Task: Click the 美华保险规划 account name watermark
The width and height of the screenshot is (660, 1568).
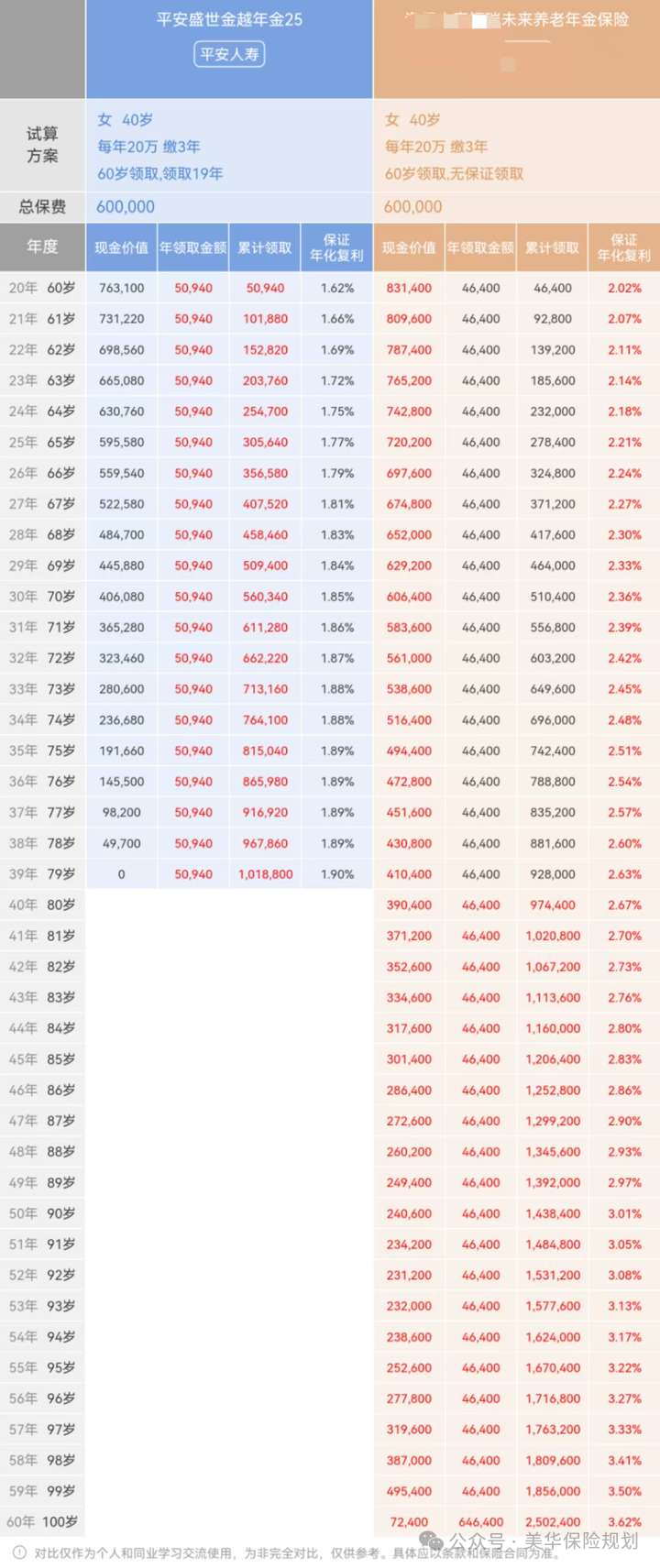Action: pyautogui.click(x=580, y=1541)
